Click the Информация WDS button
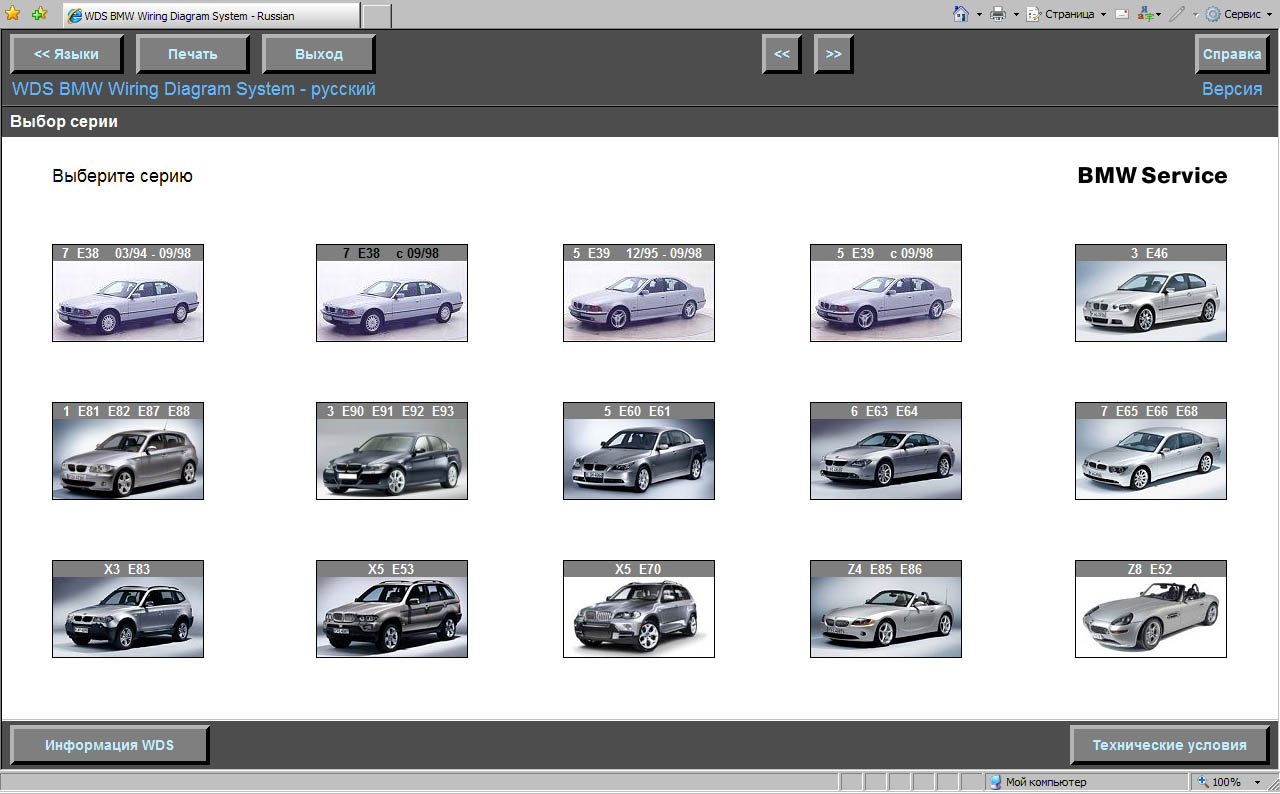Image resolution: width=1280 pixels, height=794 pixels. pyautogui.click(x=109, y=745)
